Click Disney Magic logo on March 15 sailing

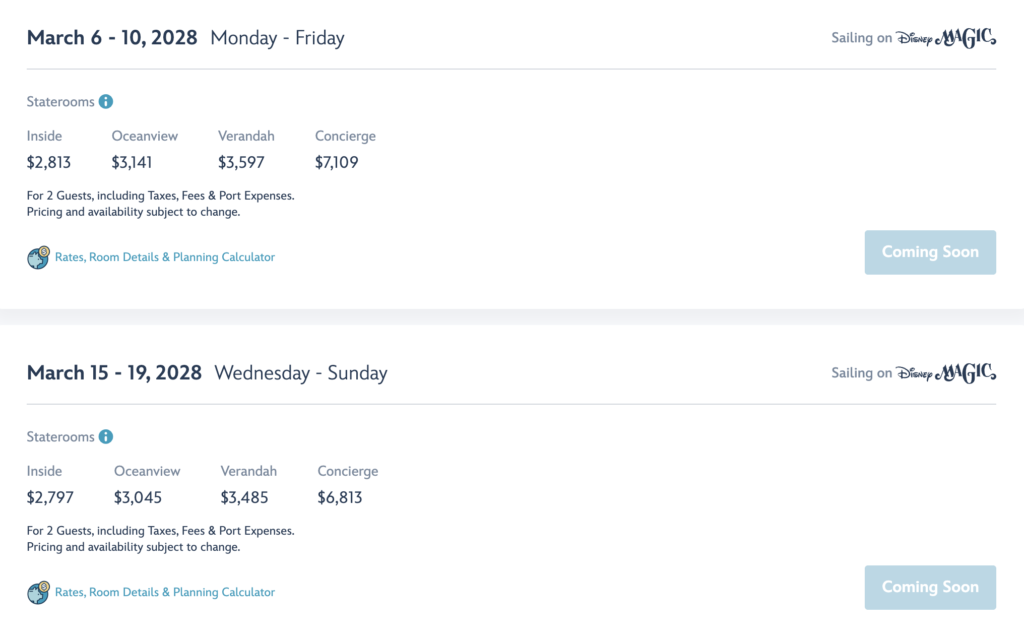(x=946, y=373)
